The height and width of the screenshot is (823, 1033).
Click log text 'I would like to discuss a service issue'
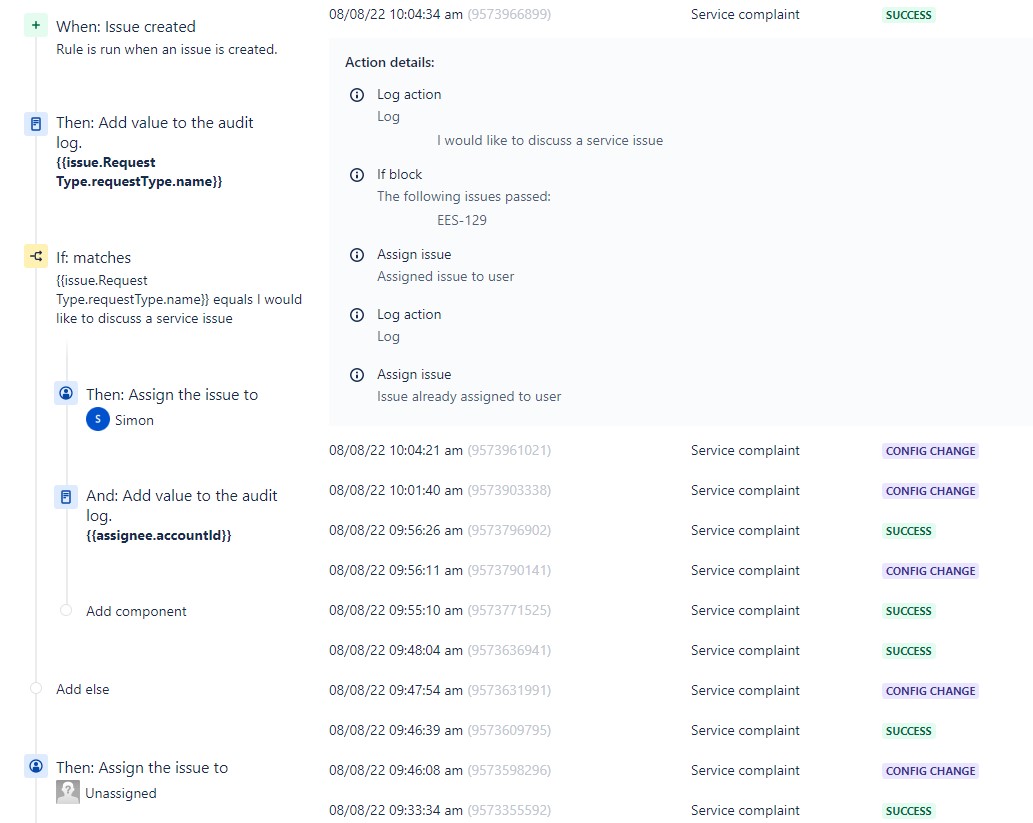550,140
